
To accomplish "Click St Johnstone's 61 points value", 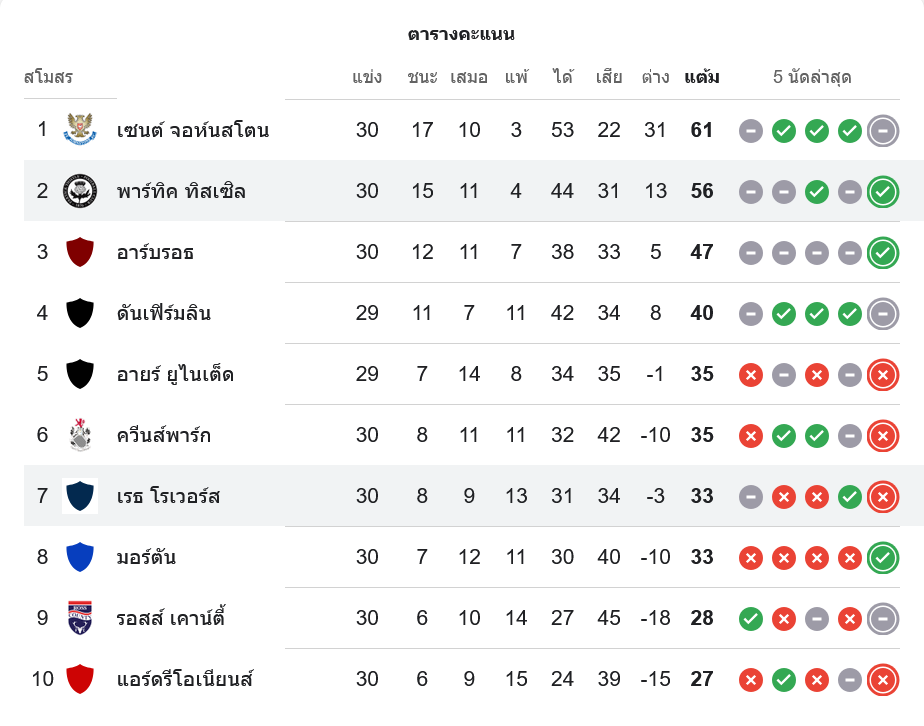I will (702, 130).
